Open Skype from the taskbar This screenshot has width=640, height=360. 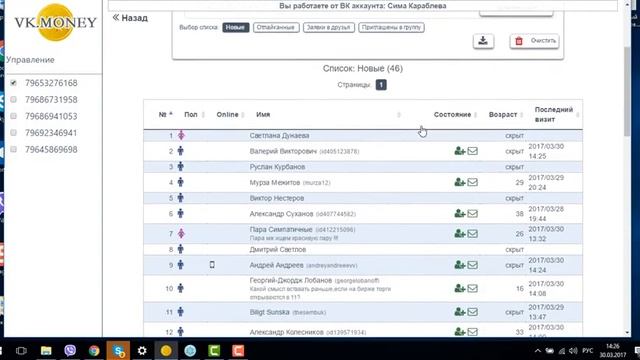[x=118, y=350]
